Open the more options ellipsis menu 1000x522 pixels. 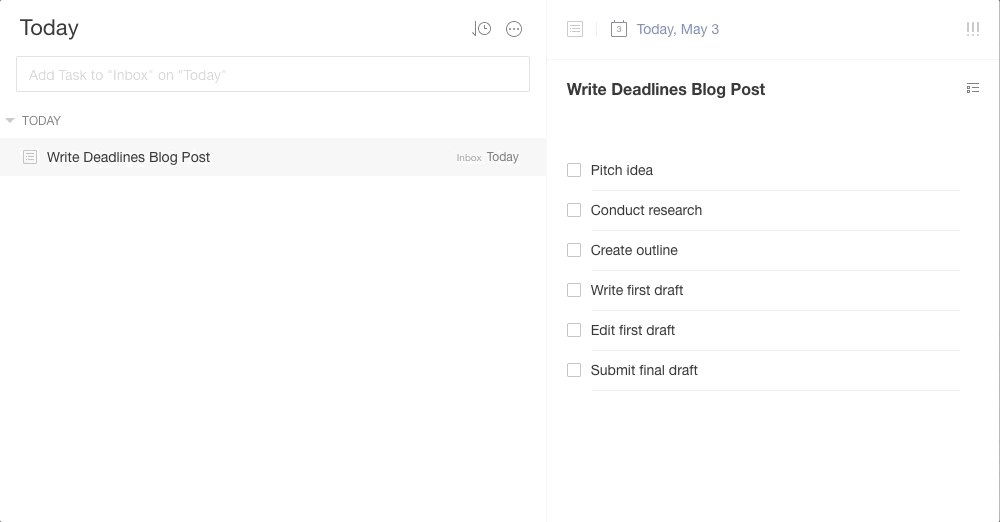point(514,29)
